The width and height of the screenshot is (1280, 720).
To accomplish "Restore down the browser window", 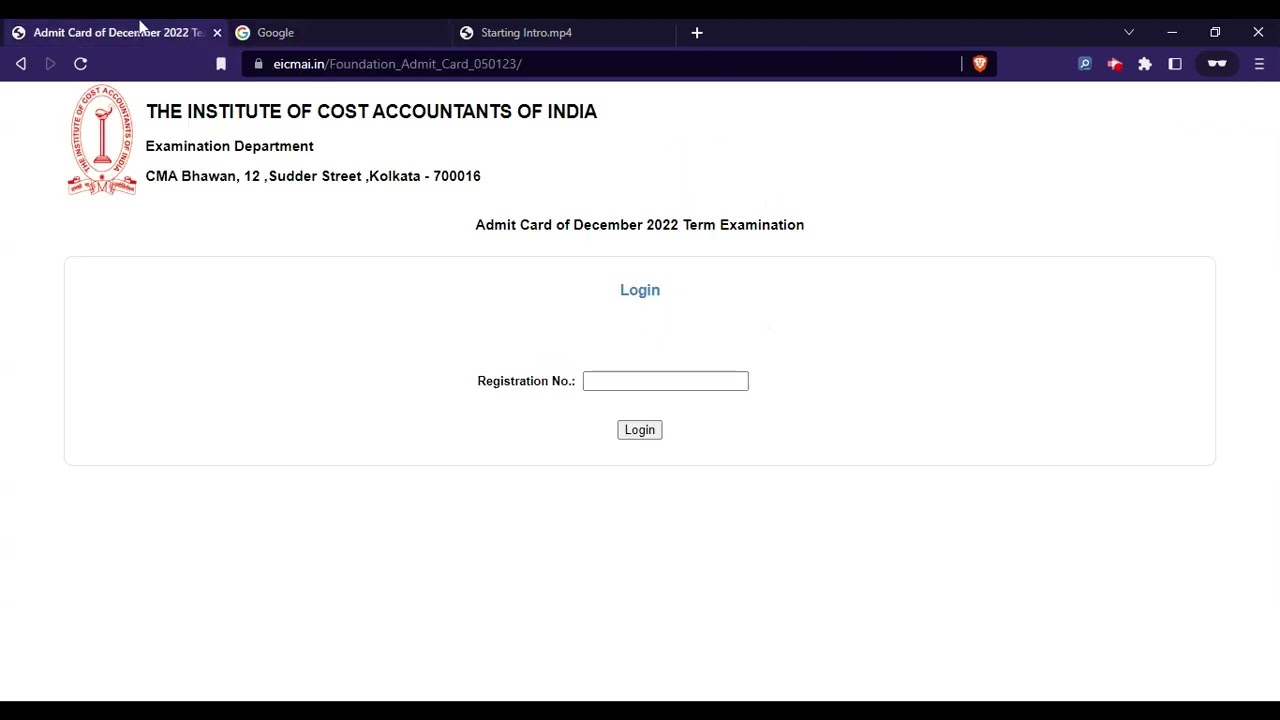I will (x=1215, y=33).
